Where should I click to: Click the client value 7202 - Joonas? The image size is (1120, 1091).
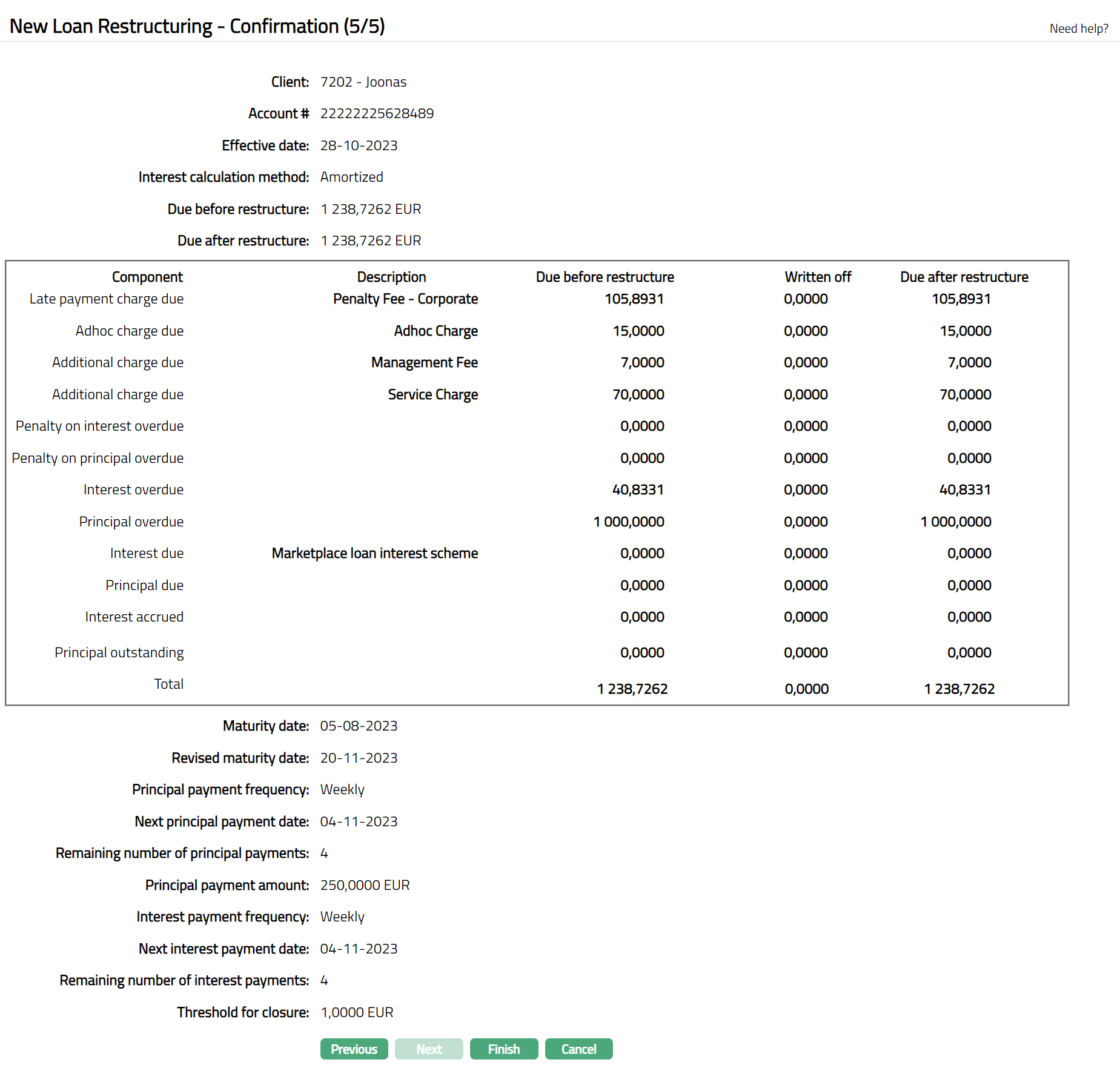coord(363,82)
